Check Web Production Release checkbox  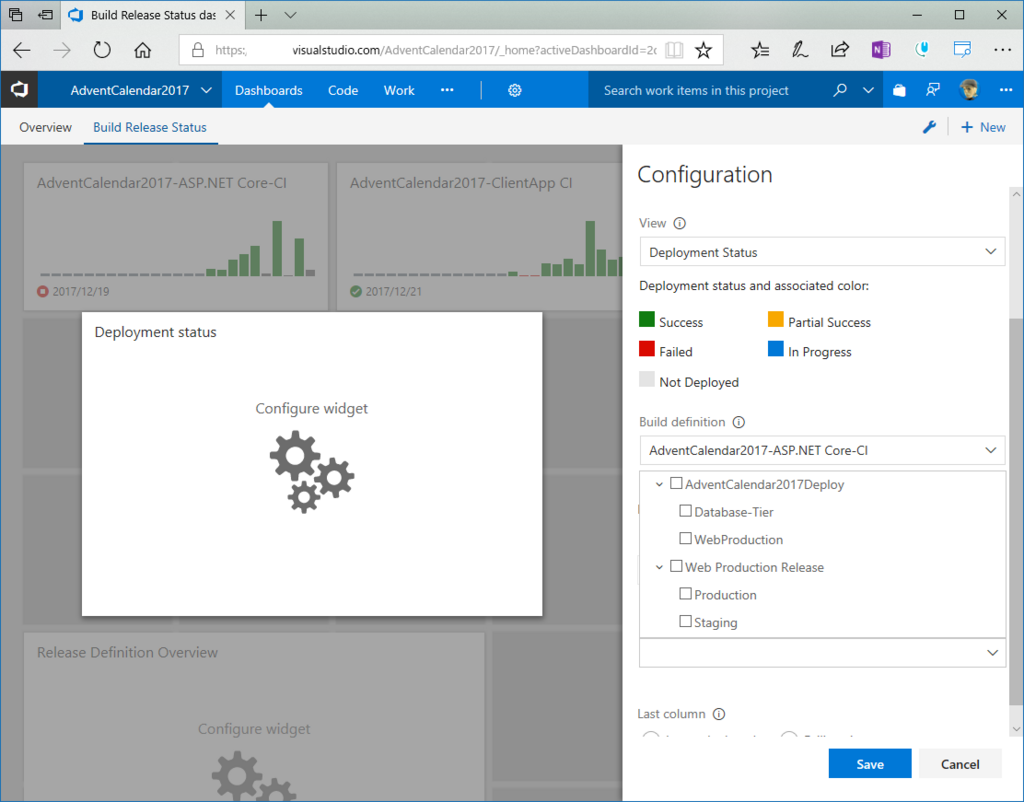click(x=676, y=566)
